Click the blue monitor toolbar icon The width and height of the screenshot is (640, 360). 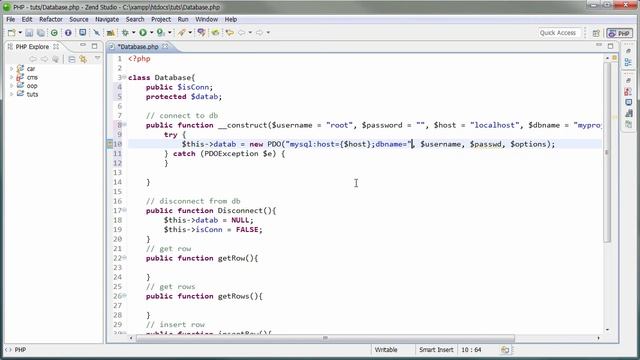pyautogui.click(x=82, y=33)
